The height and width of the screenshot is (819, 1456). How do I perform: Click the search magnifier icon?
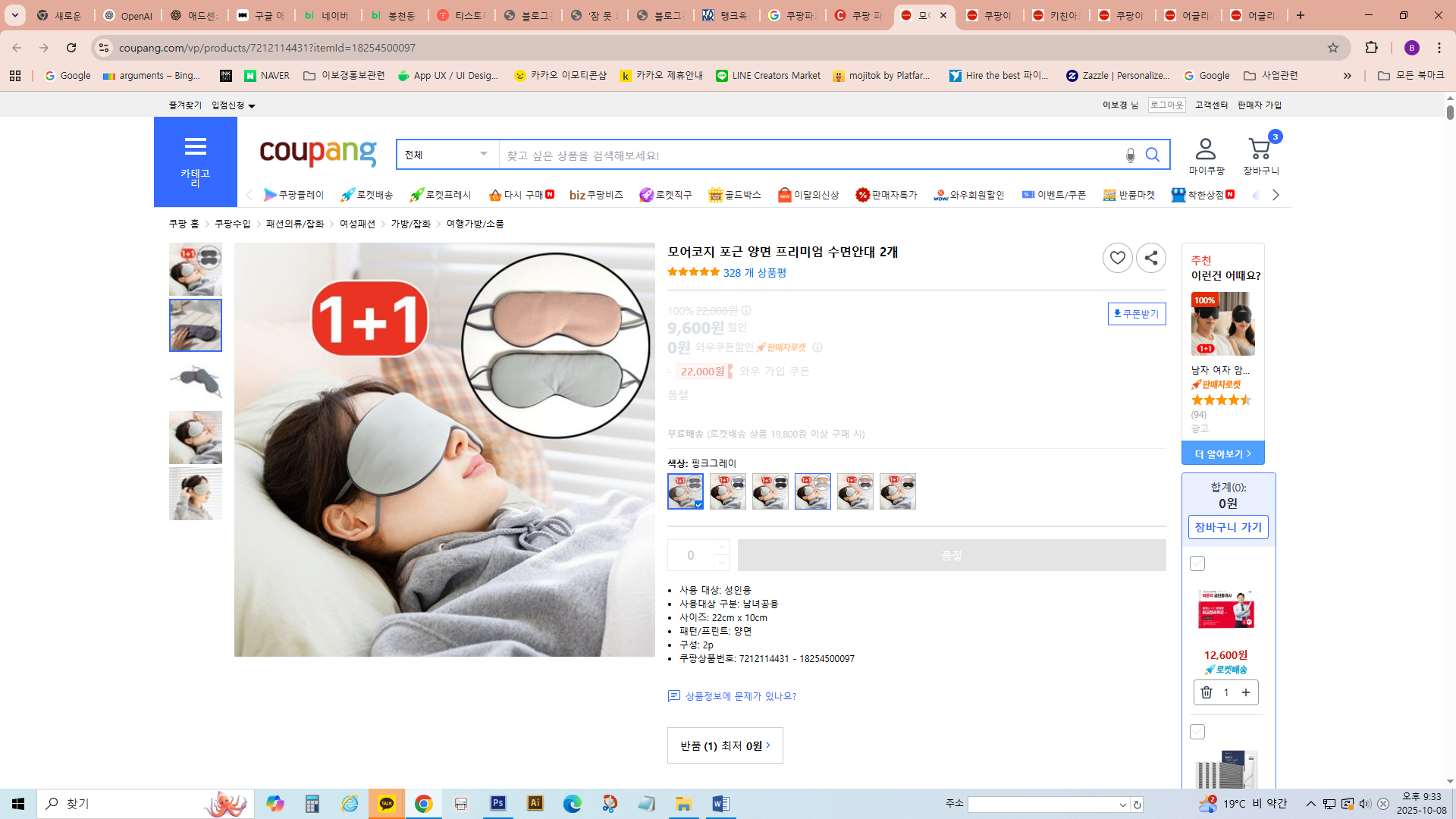[x=1153, y=155]
